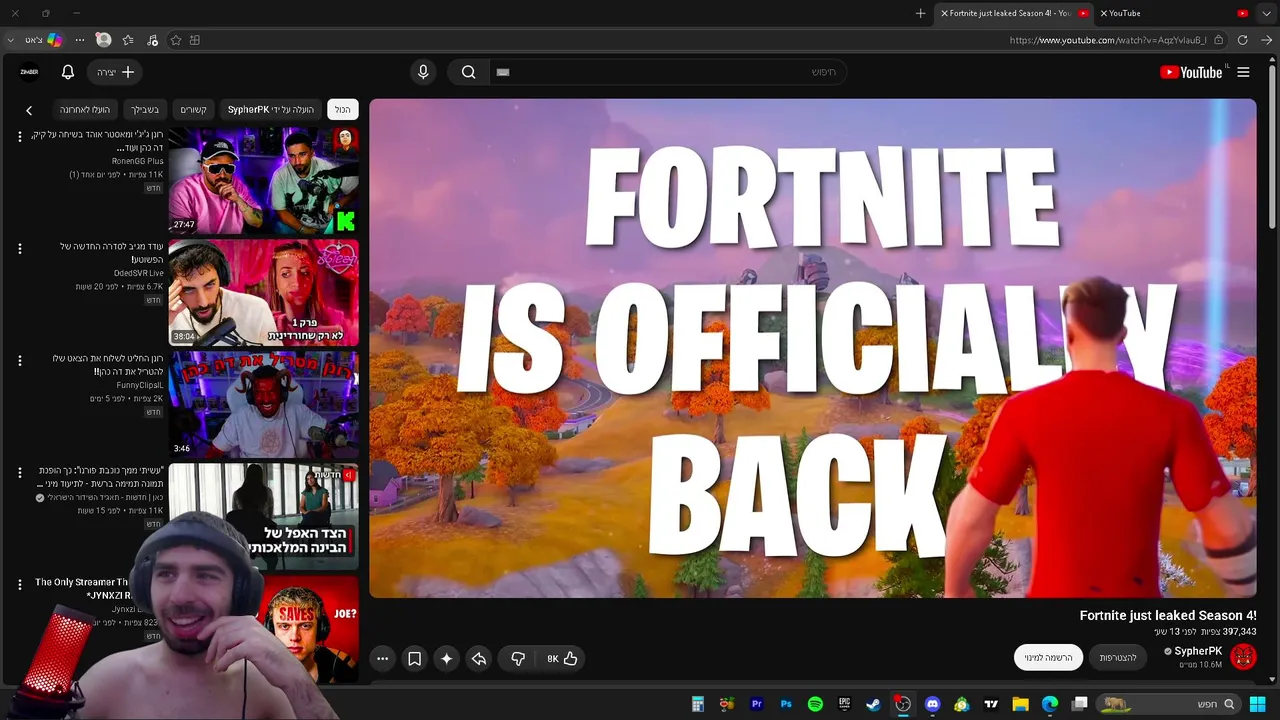Refresh the page in browser toolbar

pos(1242,40)
